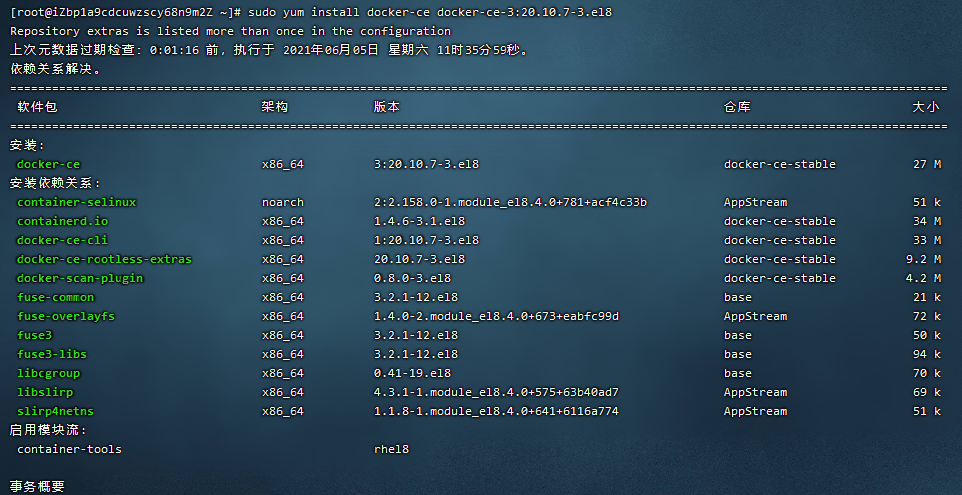The width and height of the screenshot is (962, 495).
Task: Click the sudo yum install command line
Action: pos(311,12)
